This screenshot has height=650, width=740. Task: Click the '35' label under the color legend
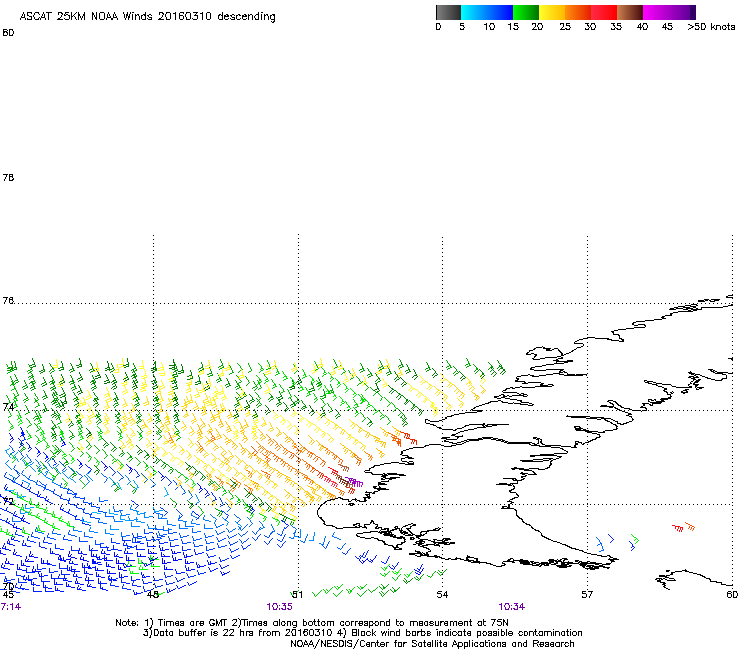click(x=616, y=27)
